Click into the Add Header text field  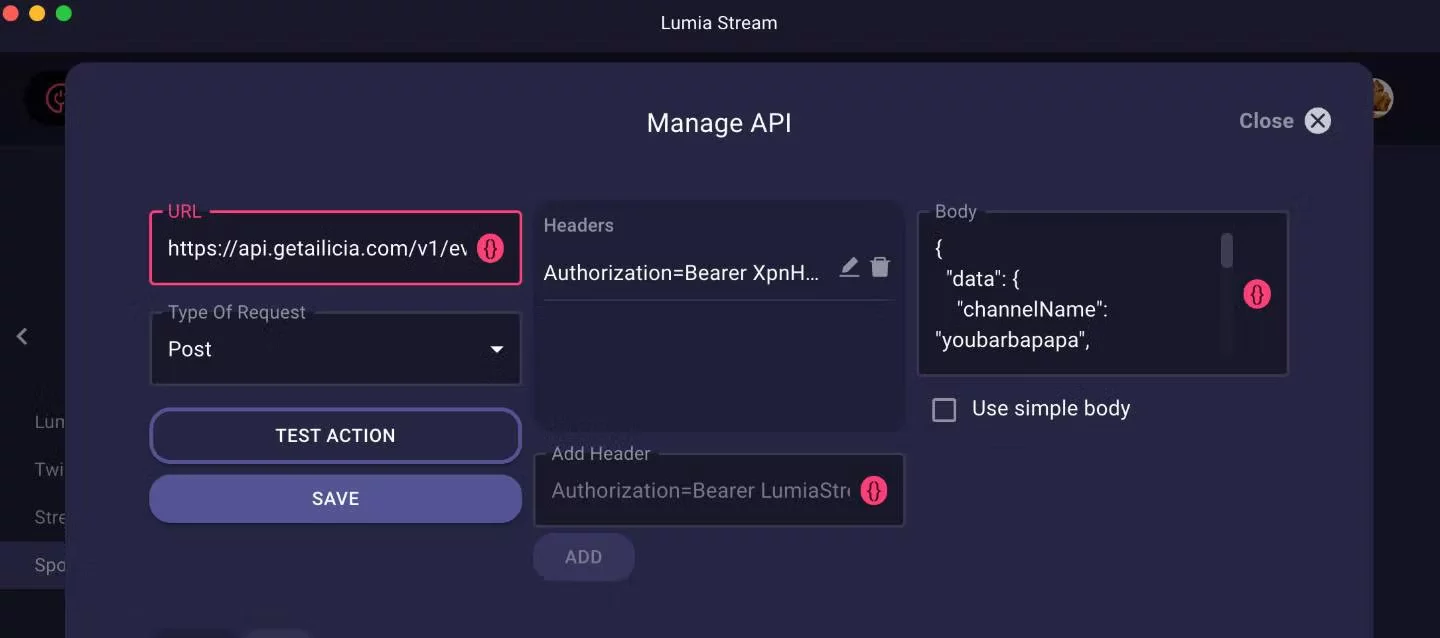[700, 490]
